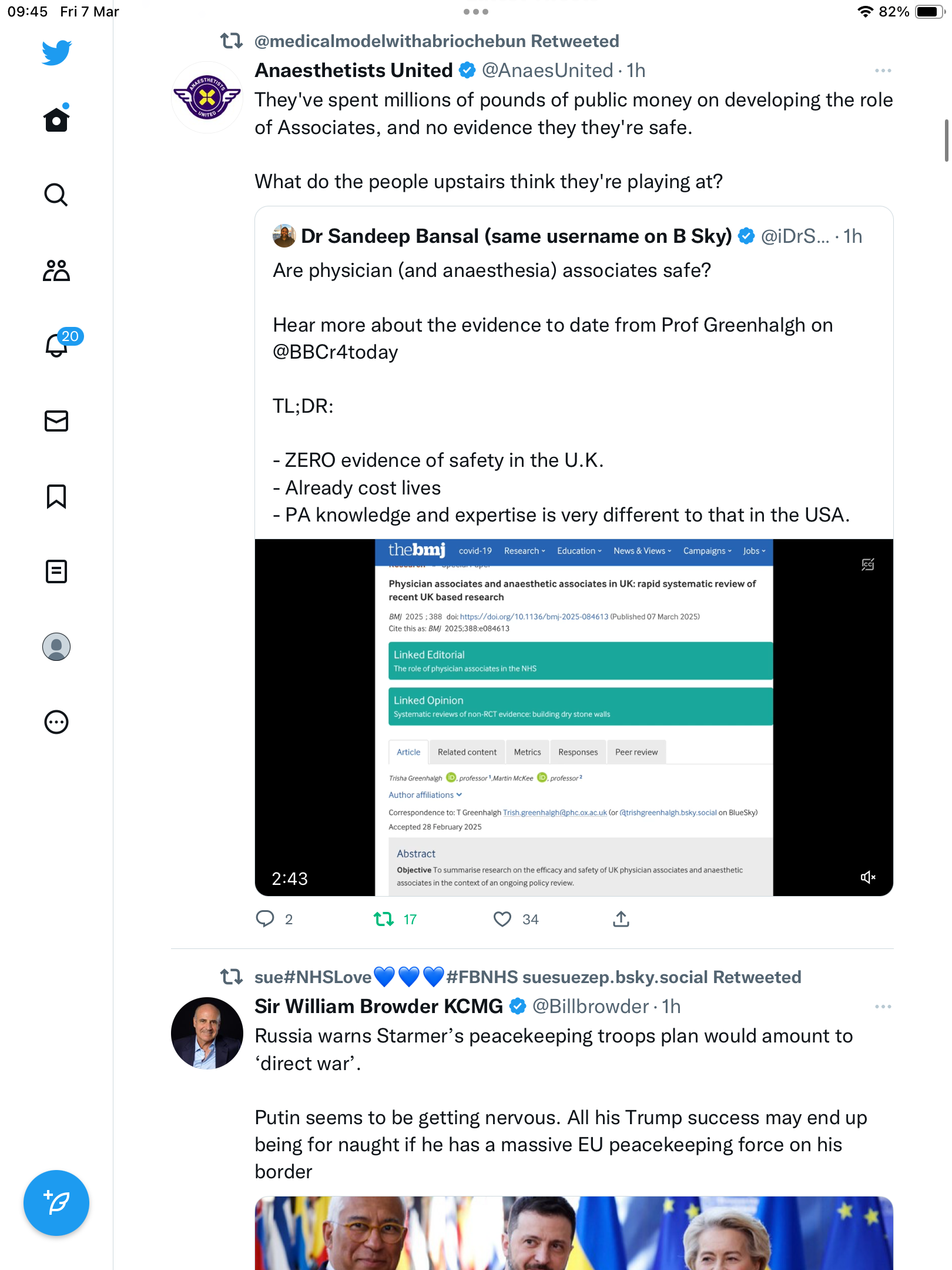This screenshot has width=952, height=1270.
Task: Open more options on Billbrowder tweet
Action: 883,1007
